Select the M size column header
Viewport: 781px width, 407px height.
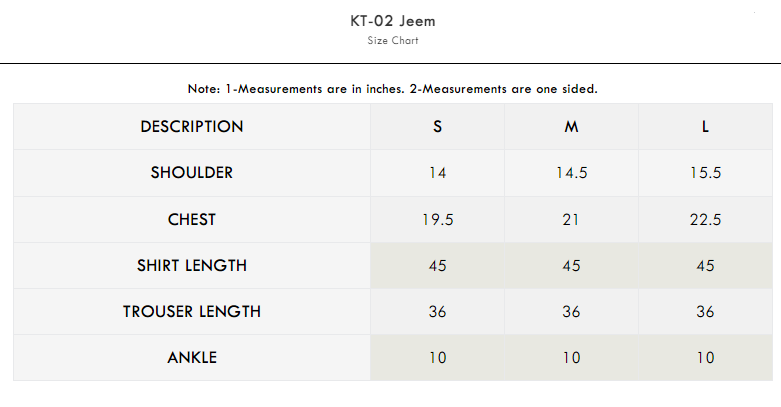(571, 127)
